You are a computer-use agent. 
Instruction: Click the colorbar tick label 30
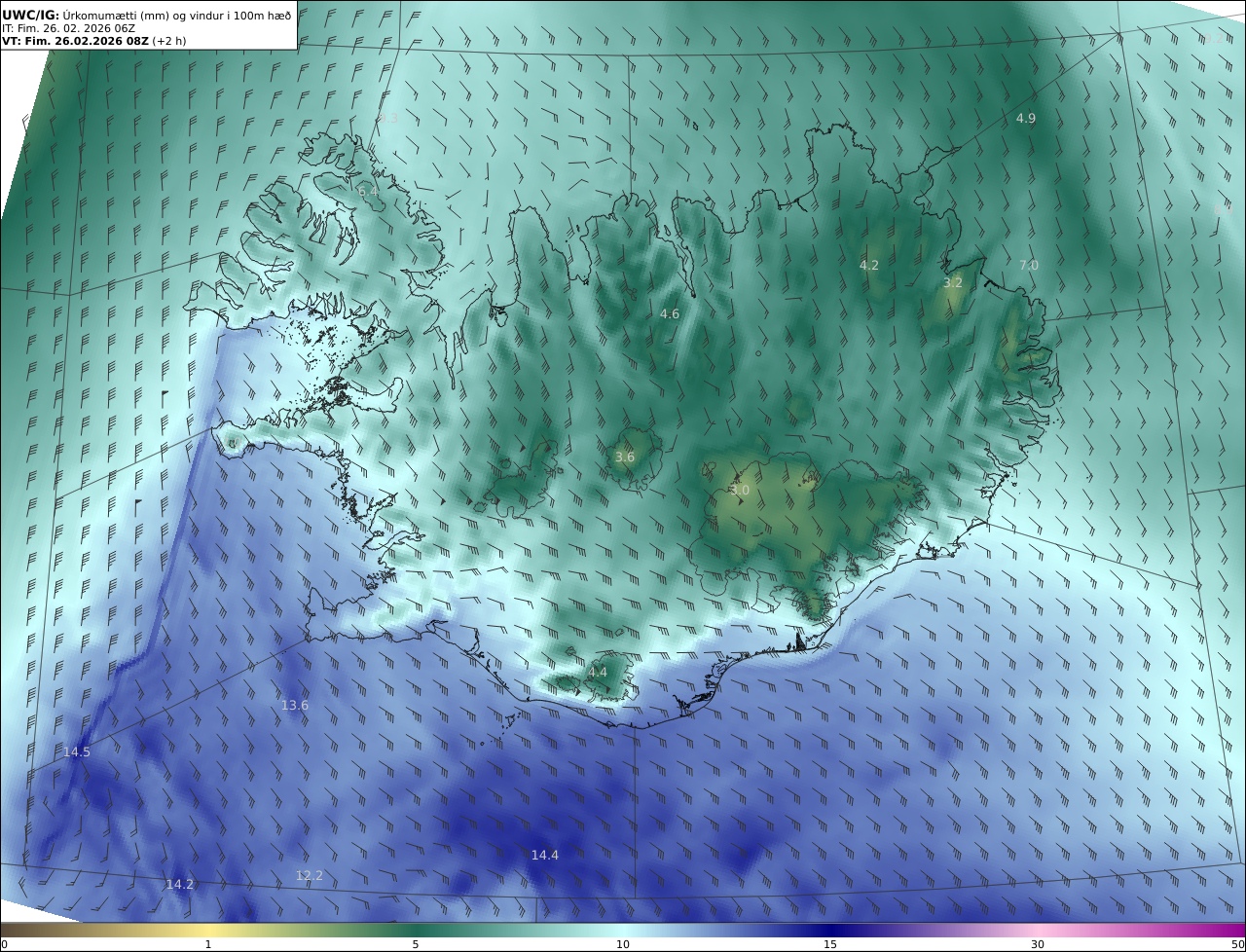coord(1038,944)
